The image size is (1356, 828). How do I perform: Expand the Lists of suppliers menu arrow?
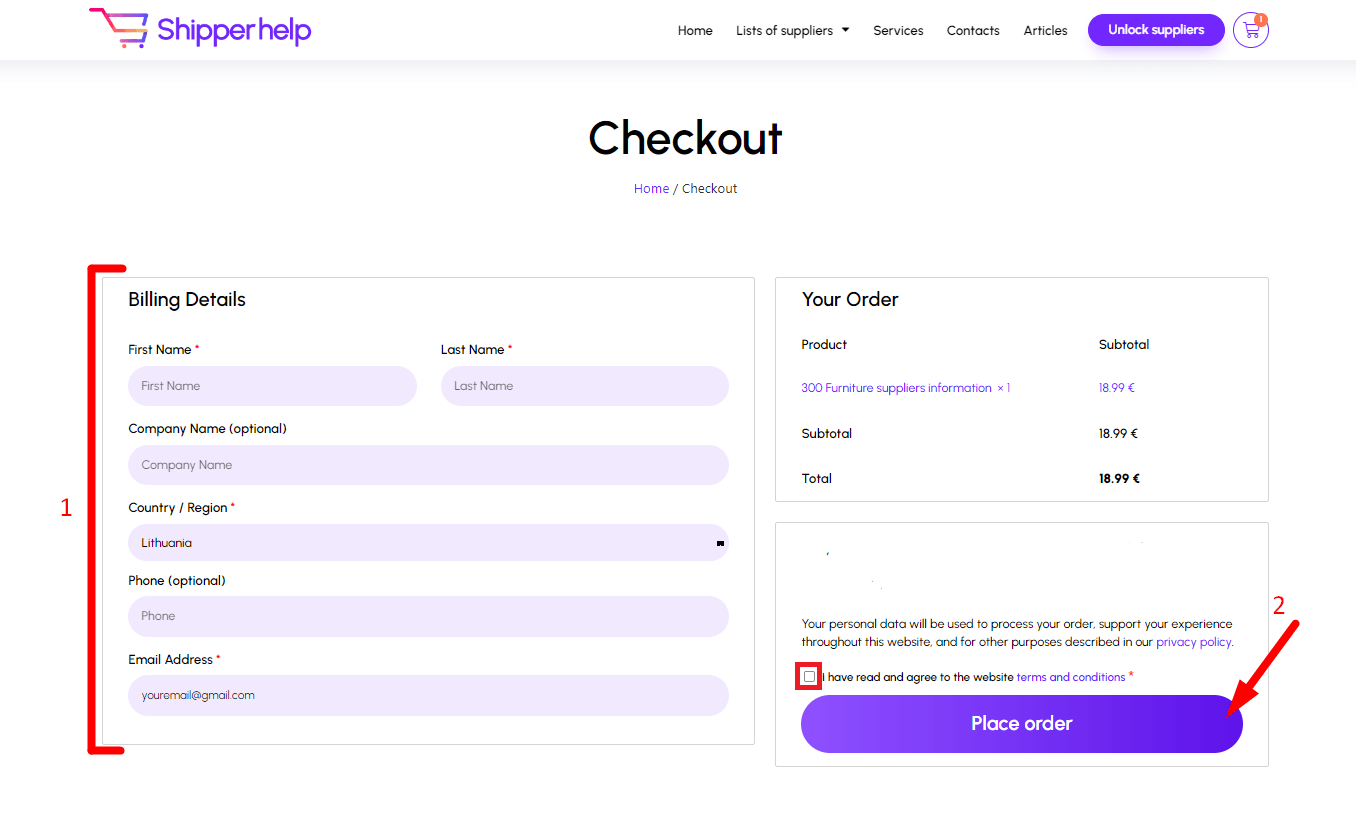[x=845, y=30]
